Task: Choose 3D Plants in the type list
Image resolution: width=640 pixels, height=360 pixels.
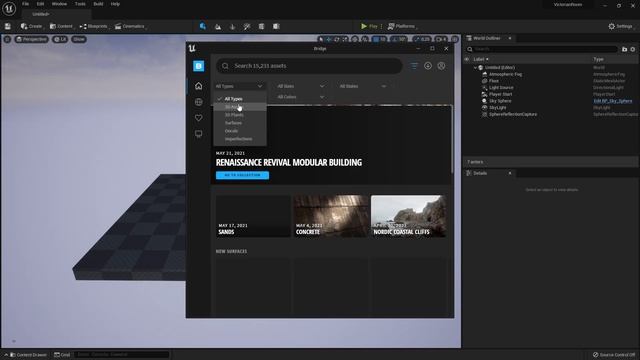Action: pos(240,115)
